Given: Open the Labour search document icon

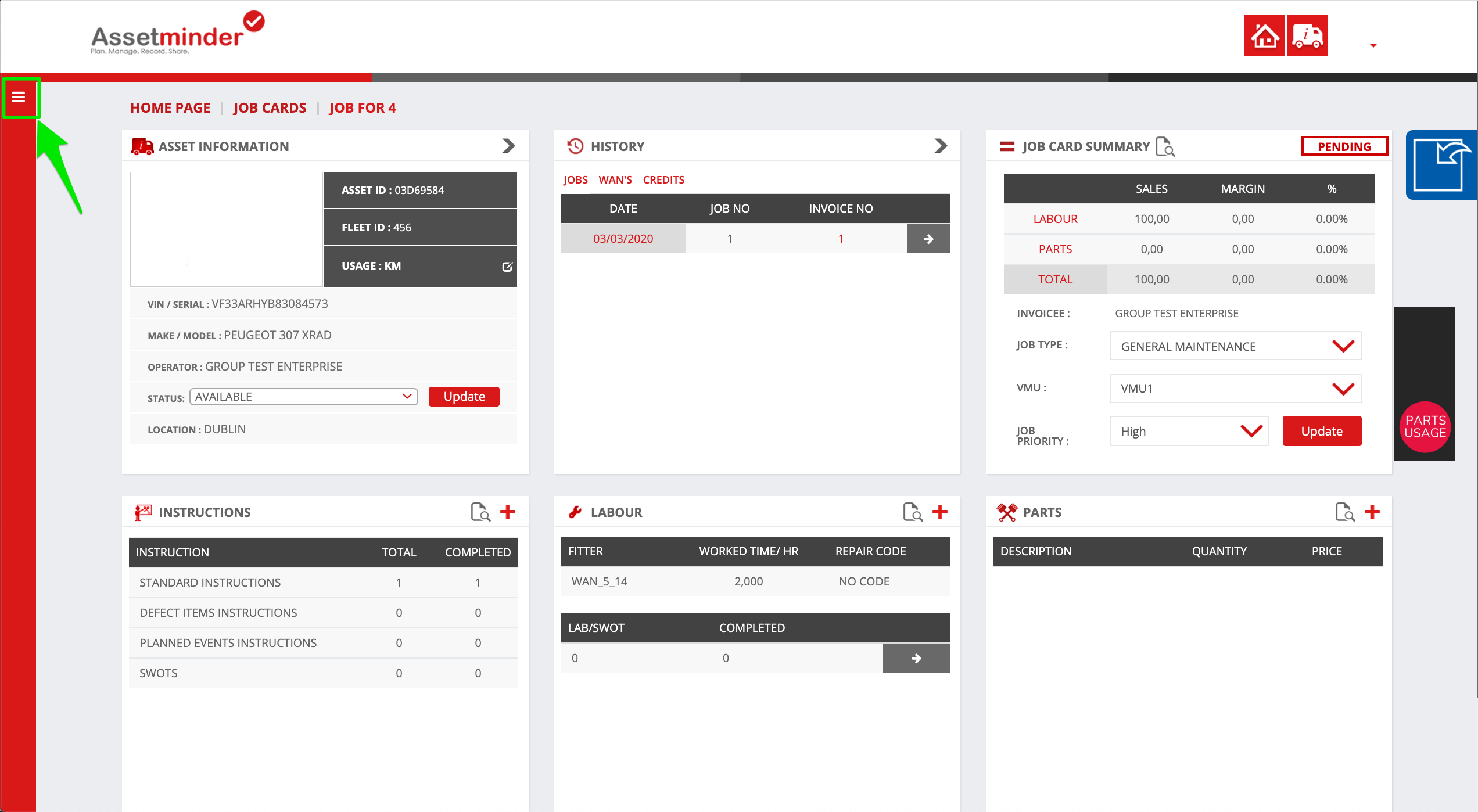Looking at the screenshot, I should click(912, 512).
